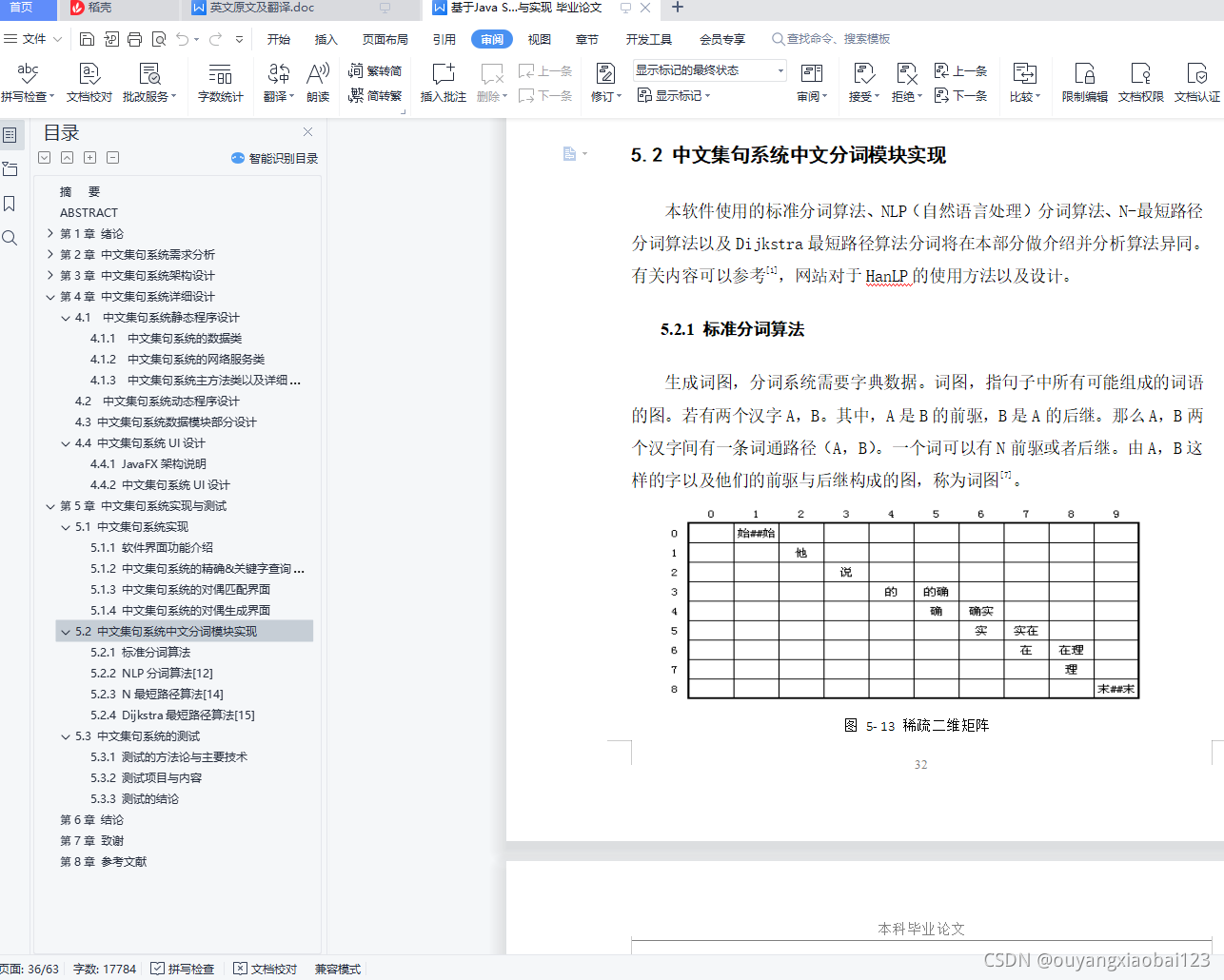Viewport: 1224px width, 980px height.
Task: Click page indicator 36/63 in status bar
Action: click(x=30, y=969)
